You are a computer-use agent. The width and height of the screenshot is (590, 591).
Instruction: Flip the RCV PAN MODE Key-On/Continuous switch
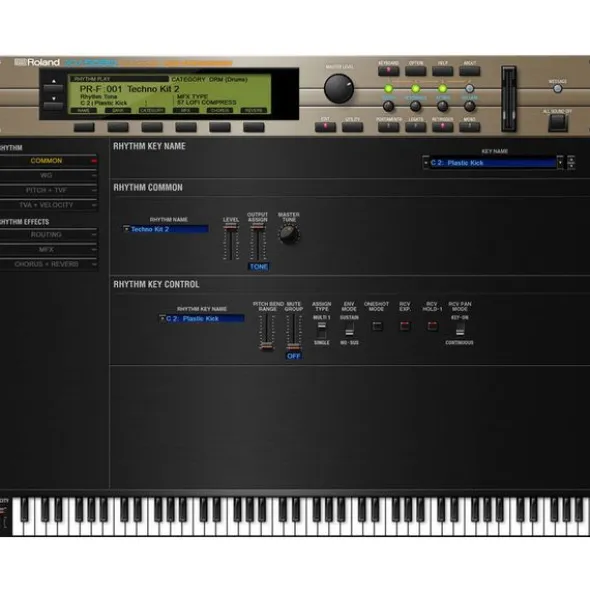click(460, 330)
